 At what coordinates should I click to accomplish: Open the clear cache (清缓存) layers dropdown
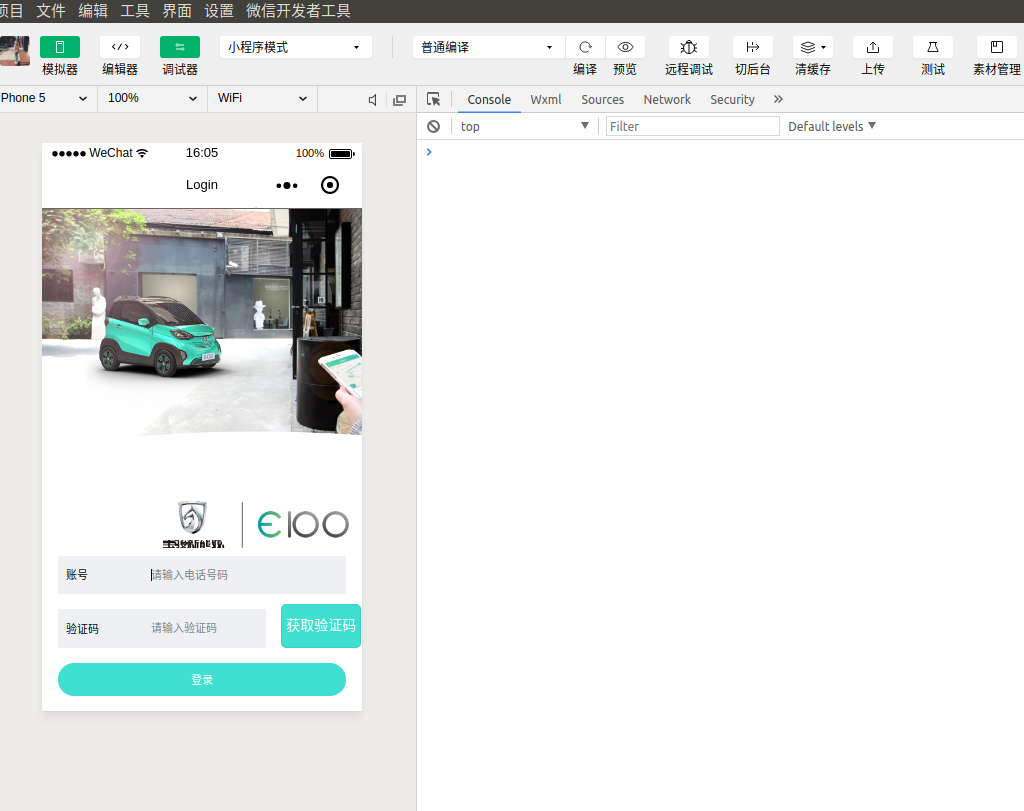pos(813,47)
